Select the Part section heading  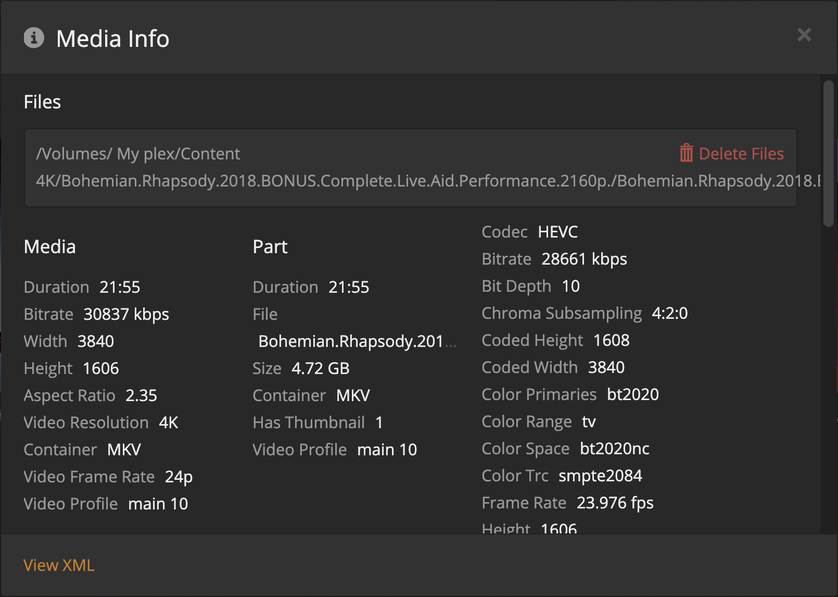pyautogui.click(x=270, y=246)
